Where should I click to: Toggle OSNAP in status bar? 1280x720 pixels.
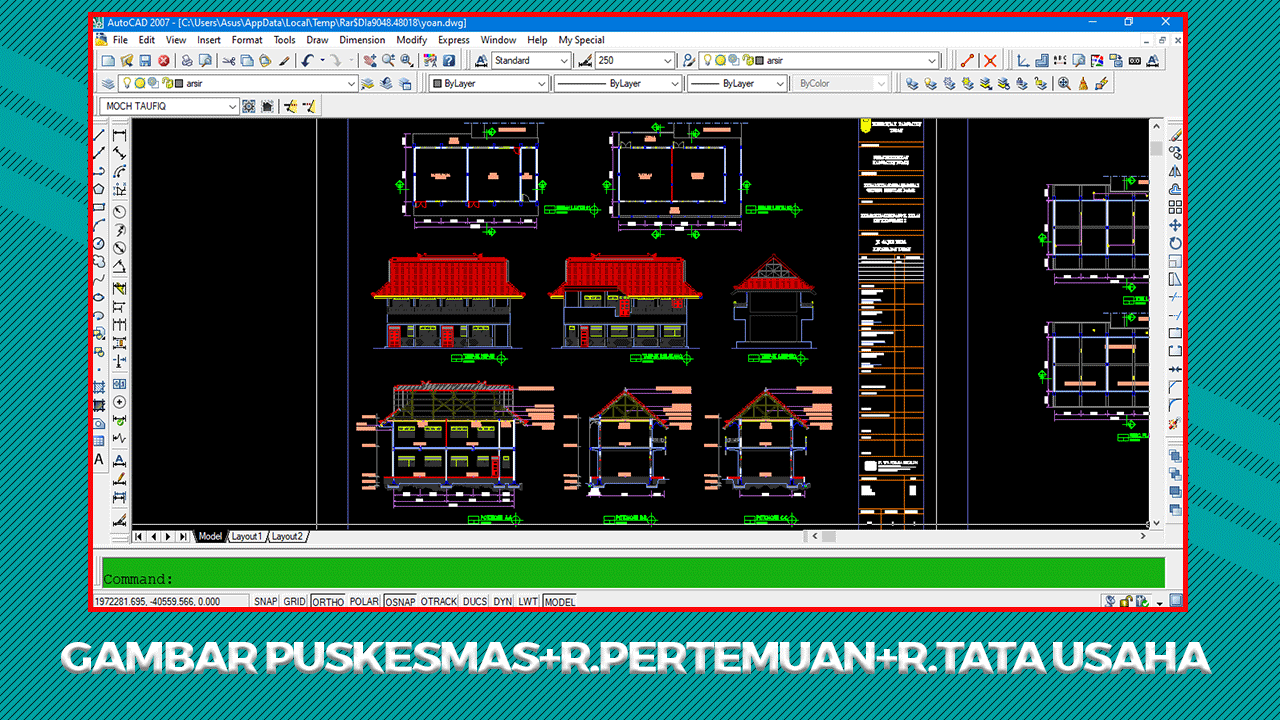(x=400, y=602)
